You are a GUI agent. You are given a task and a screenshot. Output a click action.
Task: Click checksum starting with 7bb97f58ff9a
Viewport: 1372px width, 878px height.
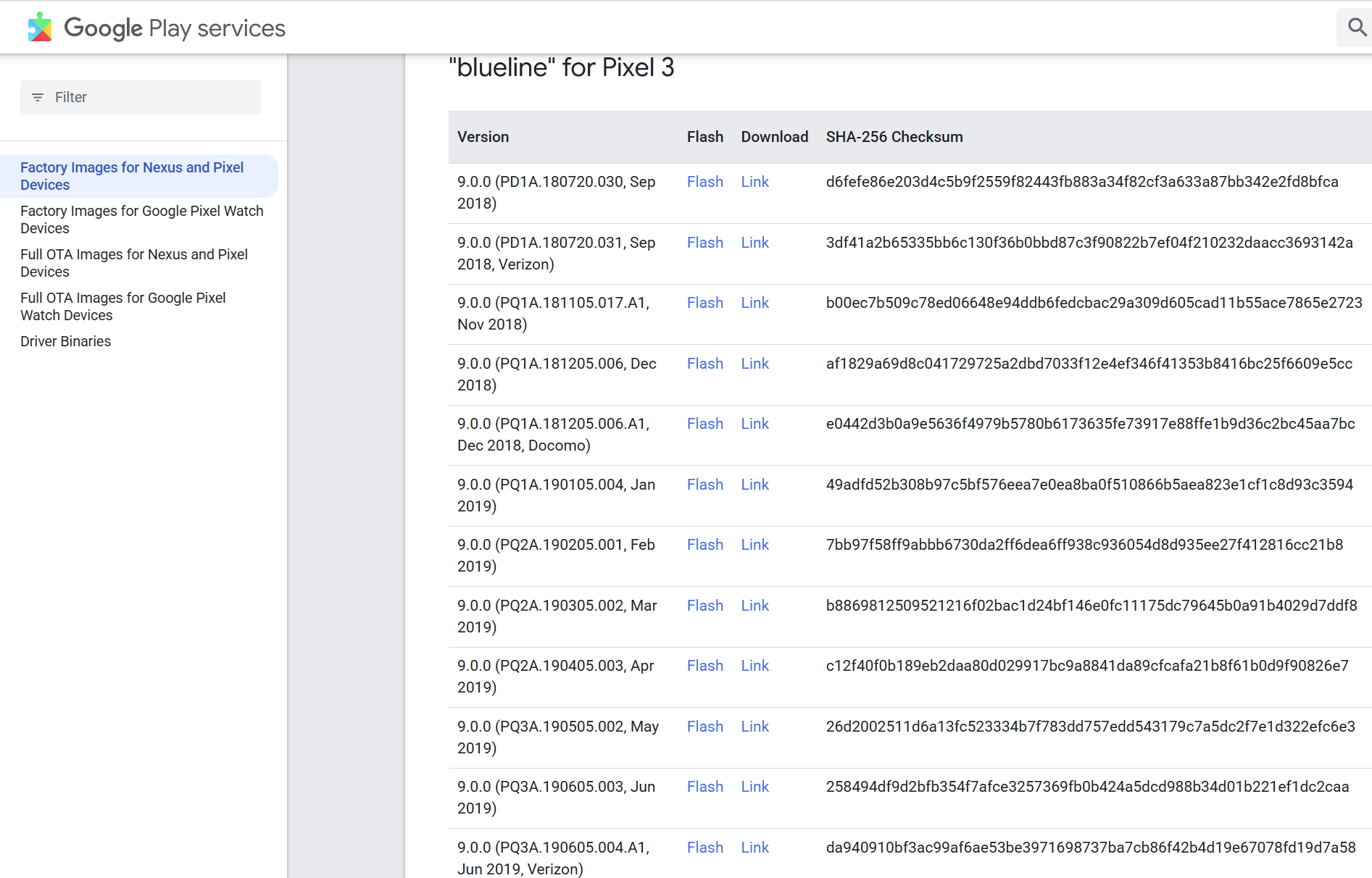pyautogui.click(x=1085, y=545)
